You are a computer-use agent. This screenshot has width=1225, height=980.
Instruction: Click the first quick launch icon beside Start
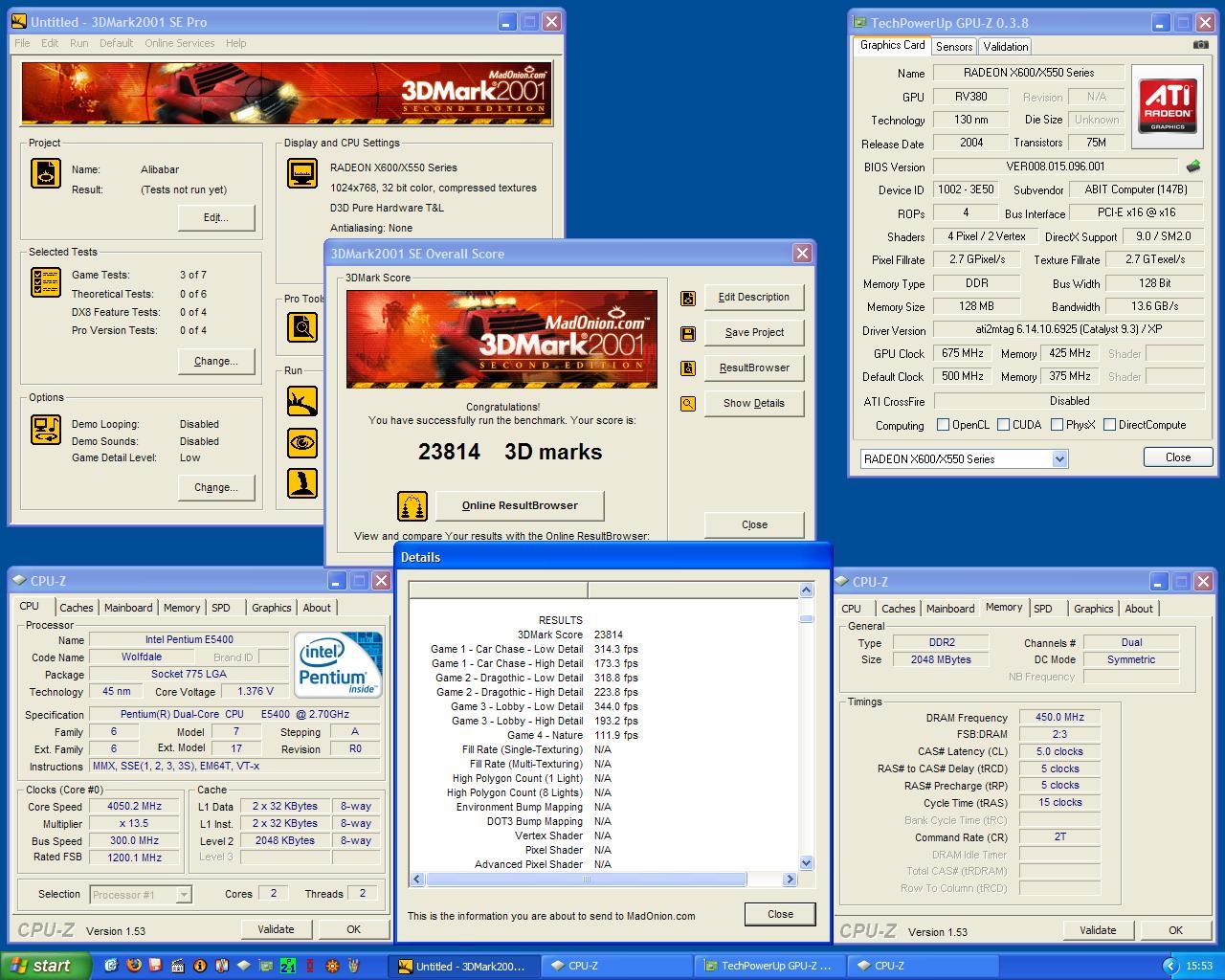click(x=111, y=966)
